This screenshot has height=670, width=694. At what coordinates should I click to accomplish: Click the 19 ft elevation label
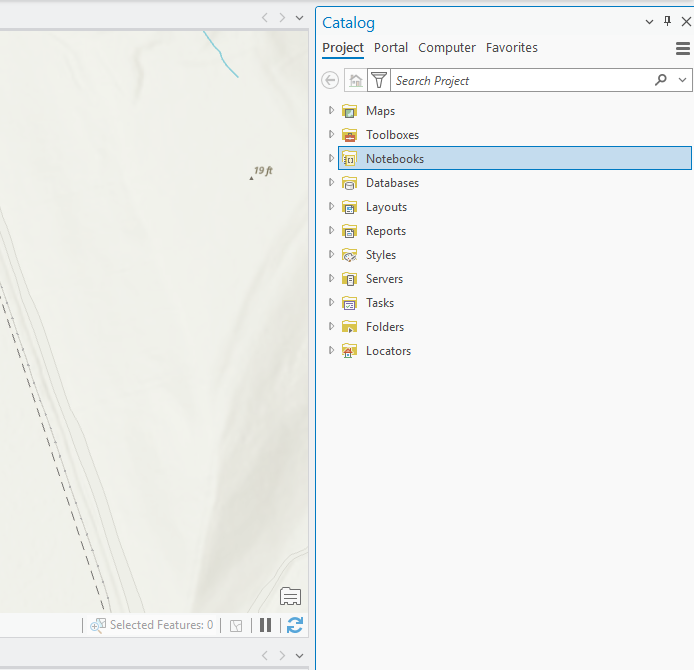click(263, 170)
